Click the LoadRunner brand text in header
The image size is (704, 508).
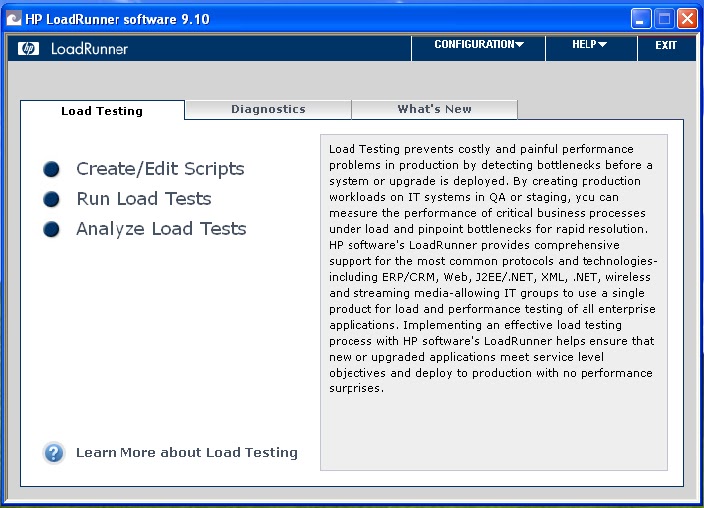click(89, 49)
